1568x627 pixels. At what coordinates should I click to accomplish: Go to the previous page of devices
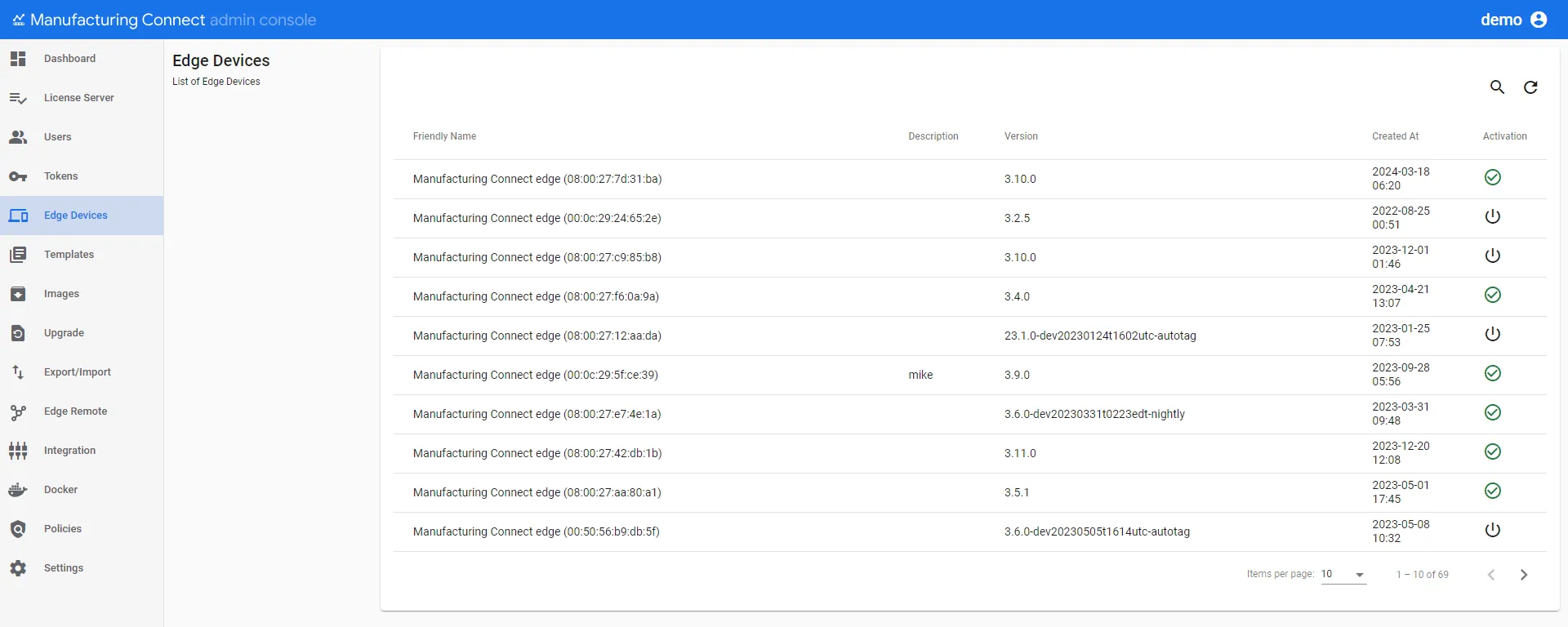click(1491, 575)
